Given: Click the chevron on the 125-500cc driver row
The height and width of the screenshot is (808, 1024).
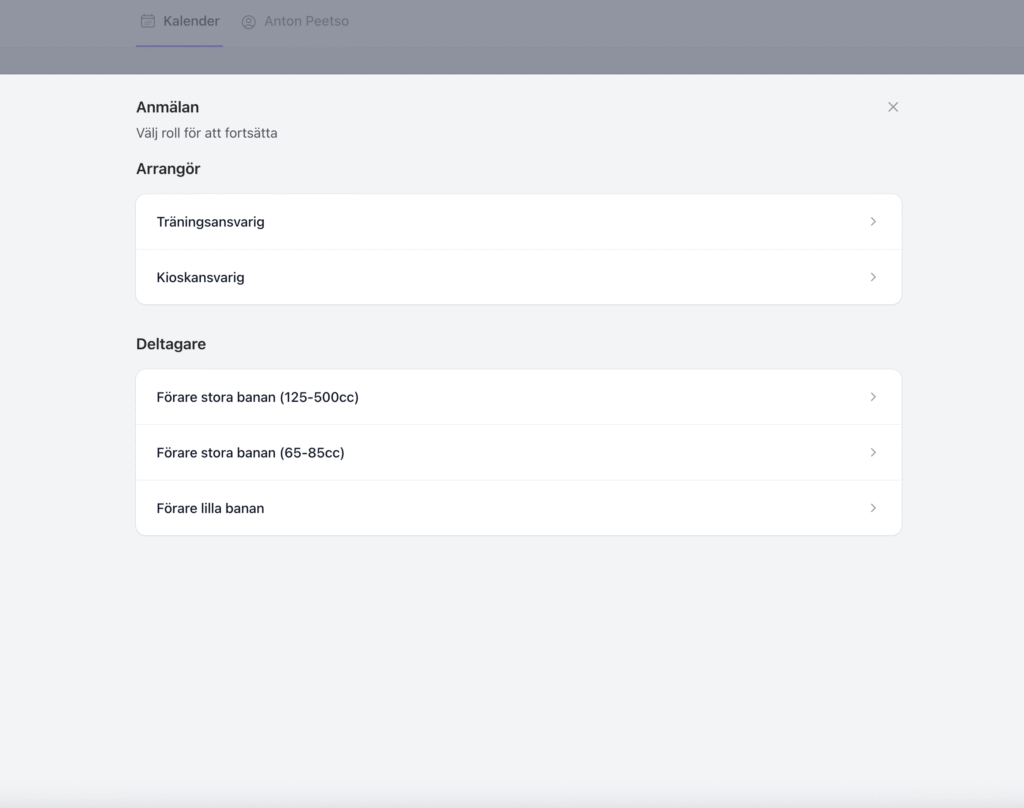Looking at the screenshot, I should pos(873,397).
